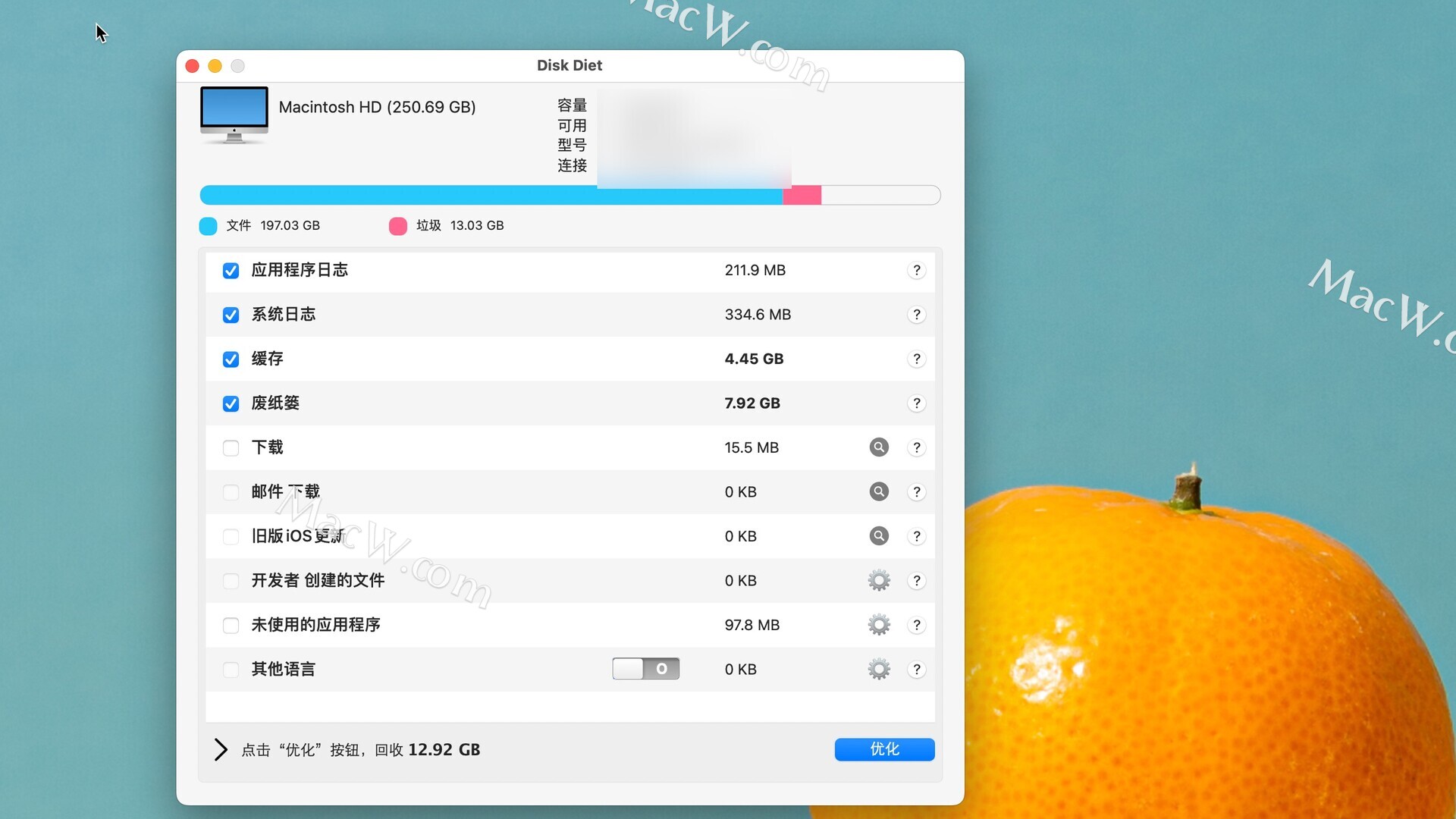The image size is (1456, 819).
Task: Click help icon for 废纸篓 row
Action: [x=916, y=403]
